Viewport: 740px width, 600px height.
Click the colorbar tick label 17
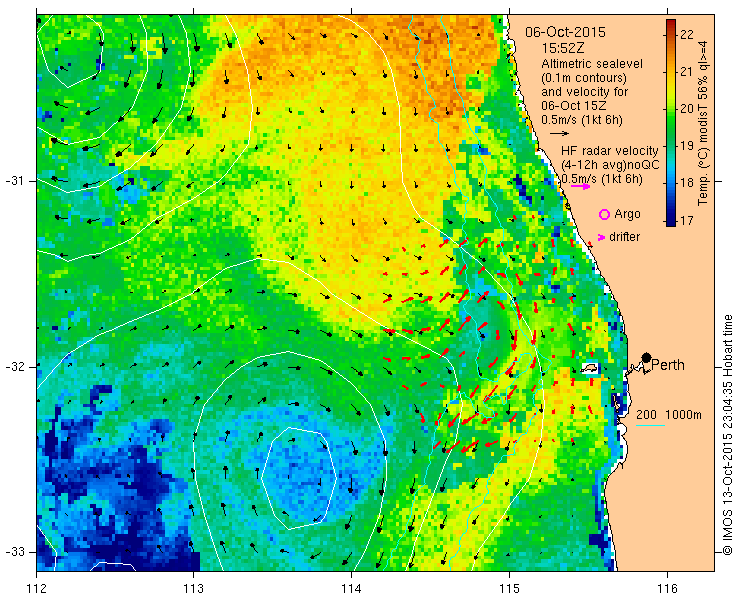click(x=687, y=220)
